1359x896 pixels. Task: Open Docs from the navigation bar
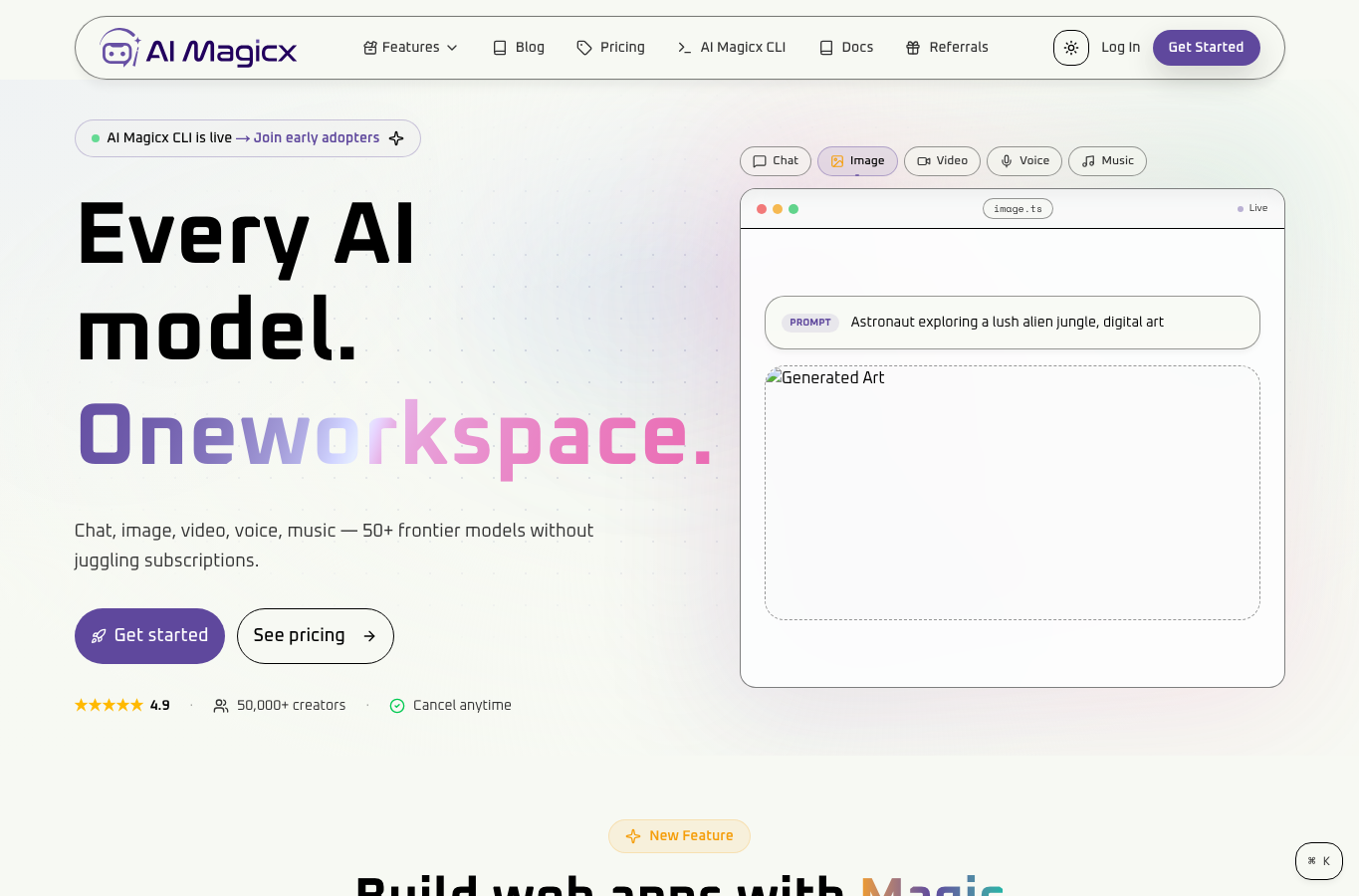pyautogui.click(x=845, y=48)
